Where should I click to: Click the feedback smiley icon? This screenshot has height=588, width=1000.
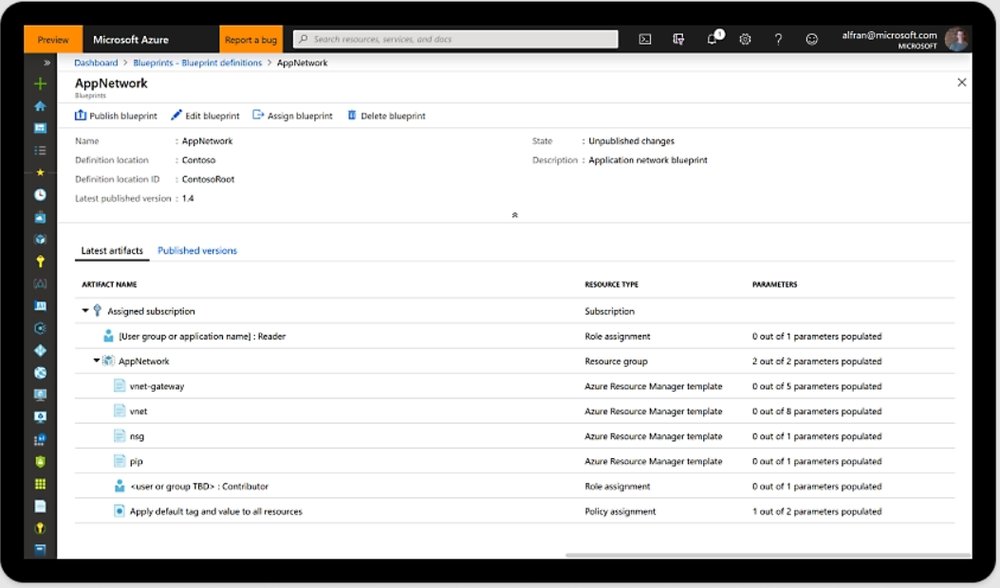click(x=811, y=39)
